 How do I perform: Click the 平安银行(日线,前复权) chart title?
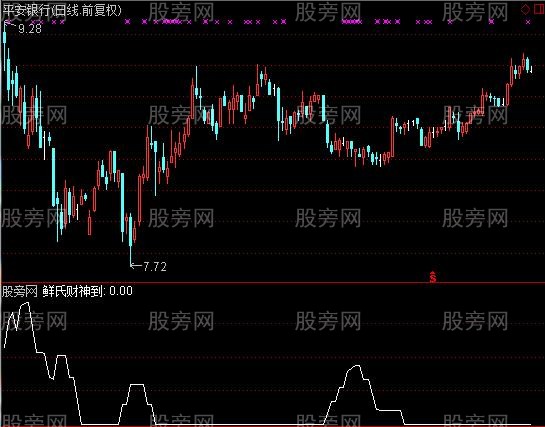62,10
